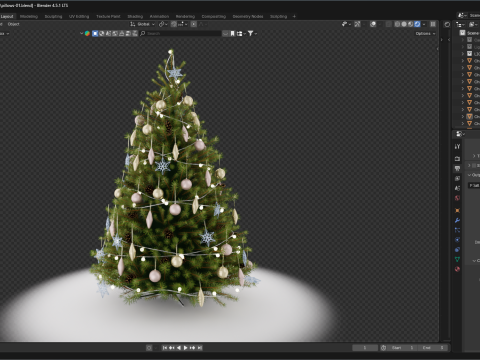This screenshot has height=360, width=480.
Task: Open the Animation workspace tab
Action: pyautogui.click(x=159, y=16)
